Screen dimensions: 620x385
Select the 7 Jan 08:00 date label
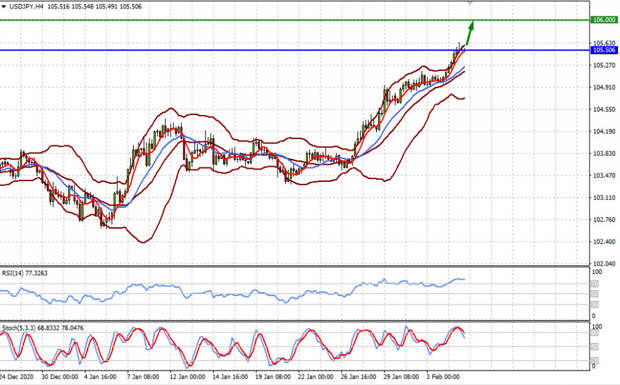tap(143, 377)
